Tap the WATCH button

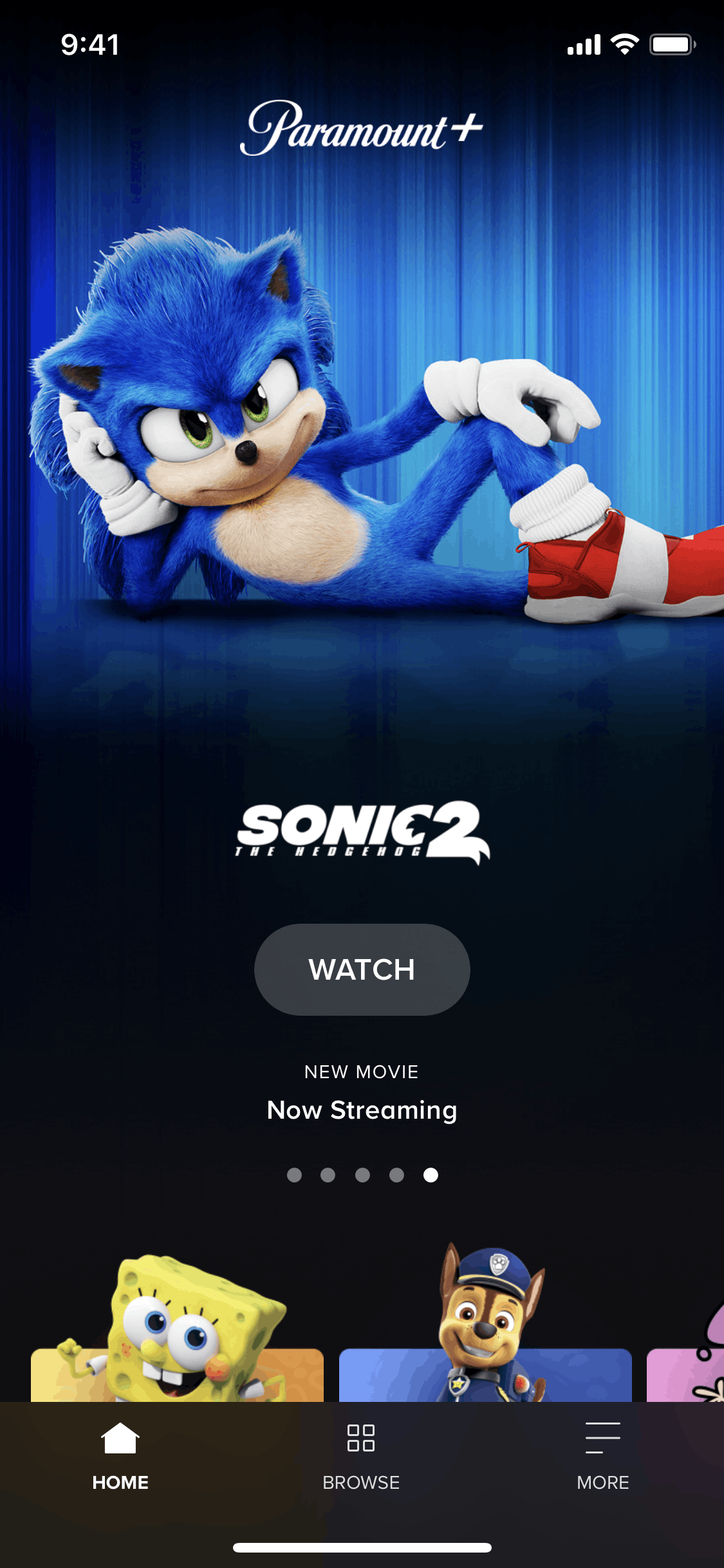pyautogui.click(x=362, y=969)
